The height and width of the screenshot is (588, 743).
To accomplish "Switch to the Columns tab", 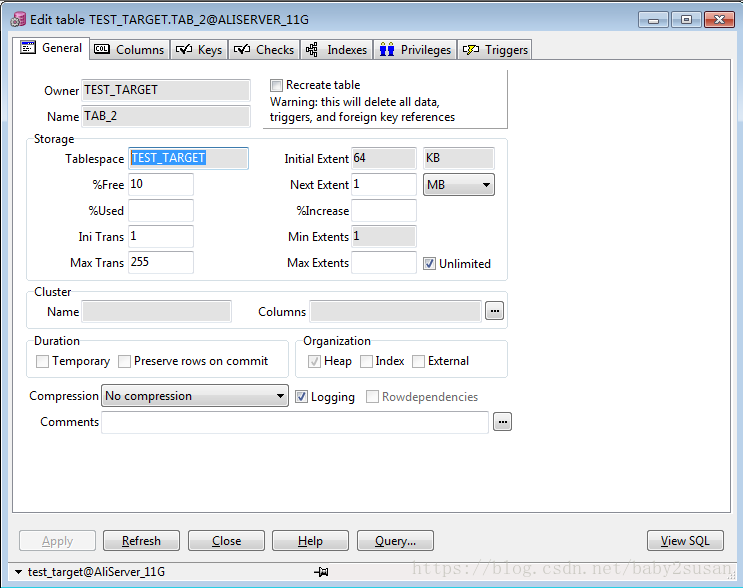I will tap(129, 49).
